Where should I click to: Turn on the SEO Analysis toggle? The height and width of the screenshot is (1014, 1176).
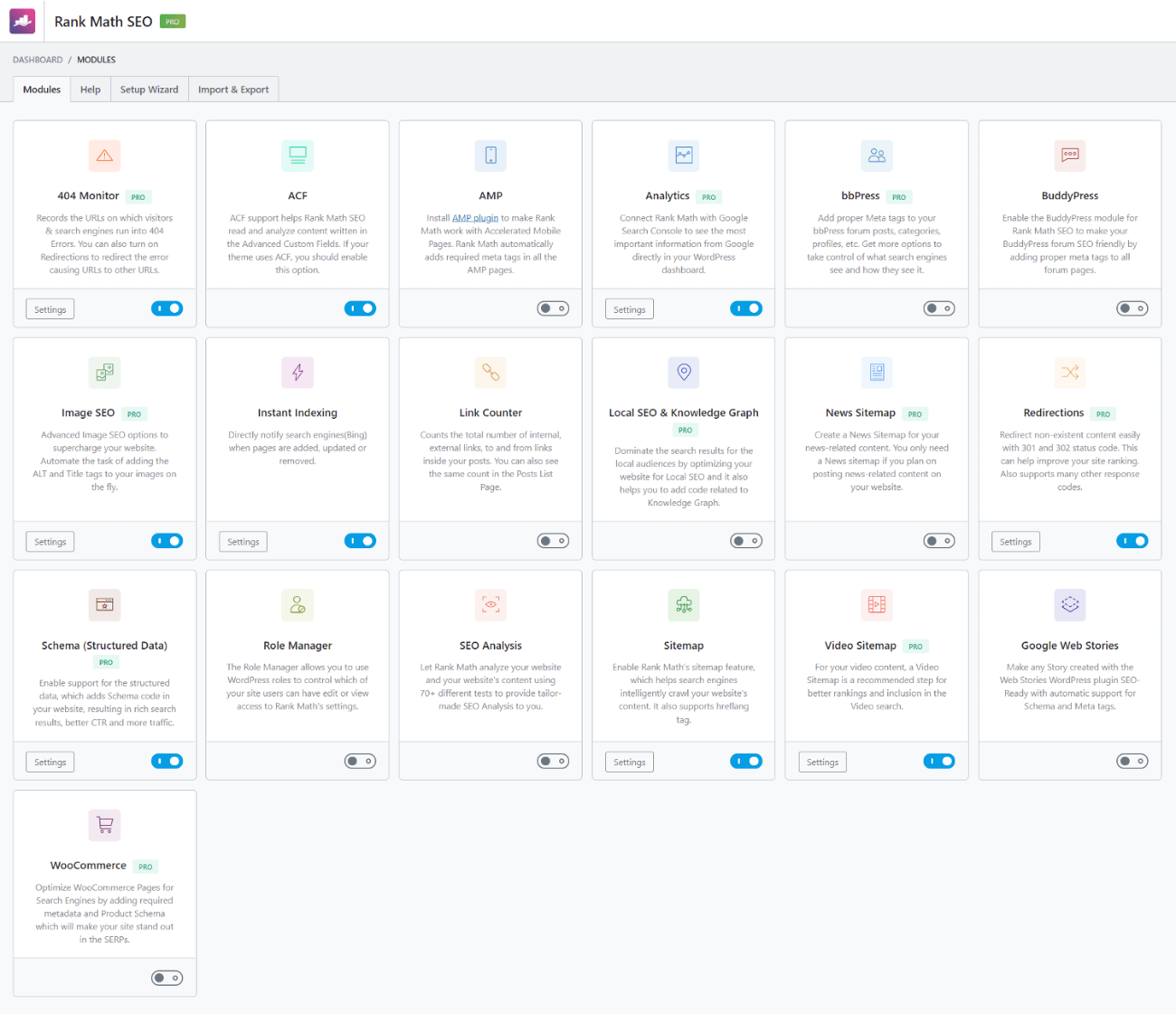point(553,762)
